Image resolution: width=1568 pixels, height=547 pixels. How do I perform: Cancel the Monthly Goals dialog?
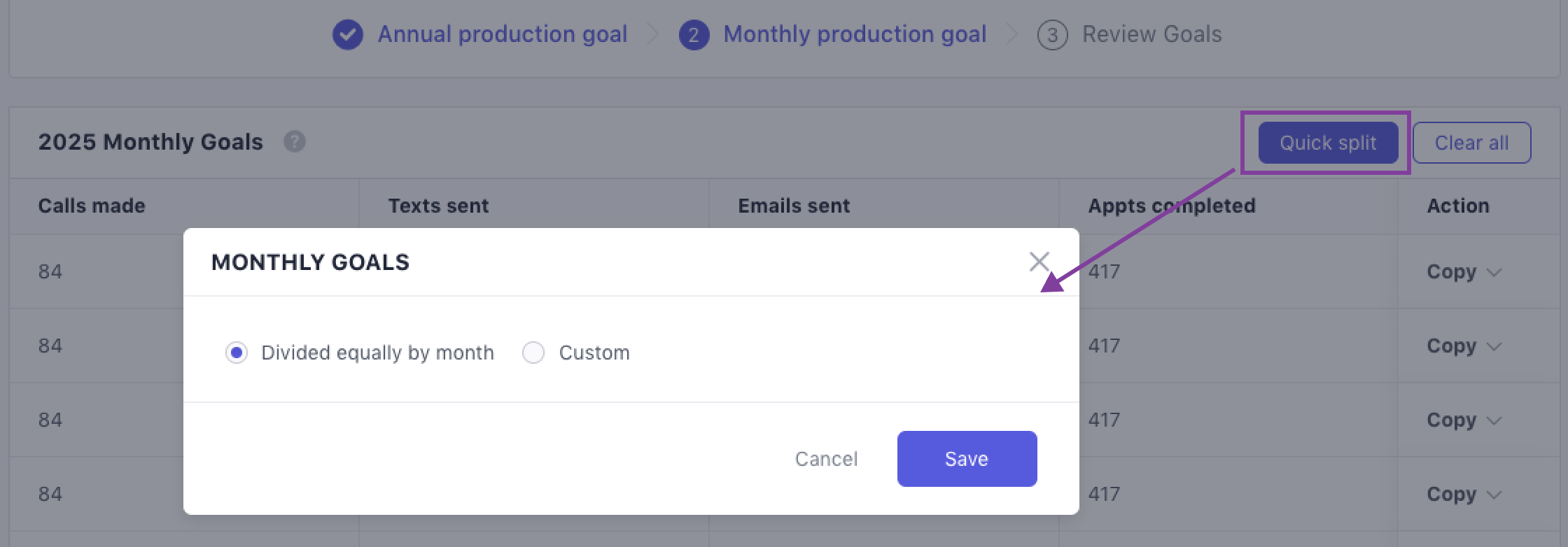point(826,459)
